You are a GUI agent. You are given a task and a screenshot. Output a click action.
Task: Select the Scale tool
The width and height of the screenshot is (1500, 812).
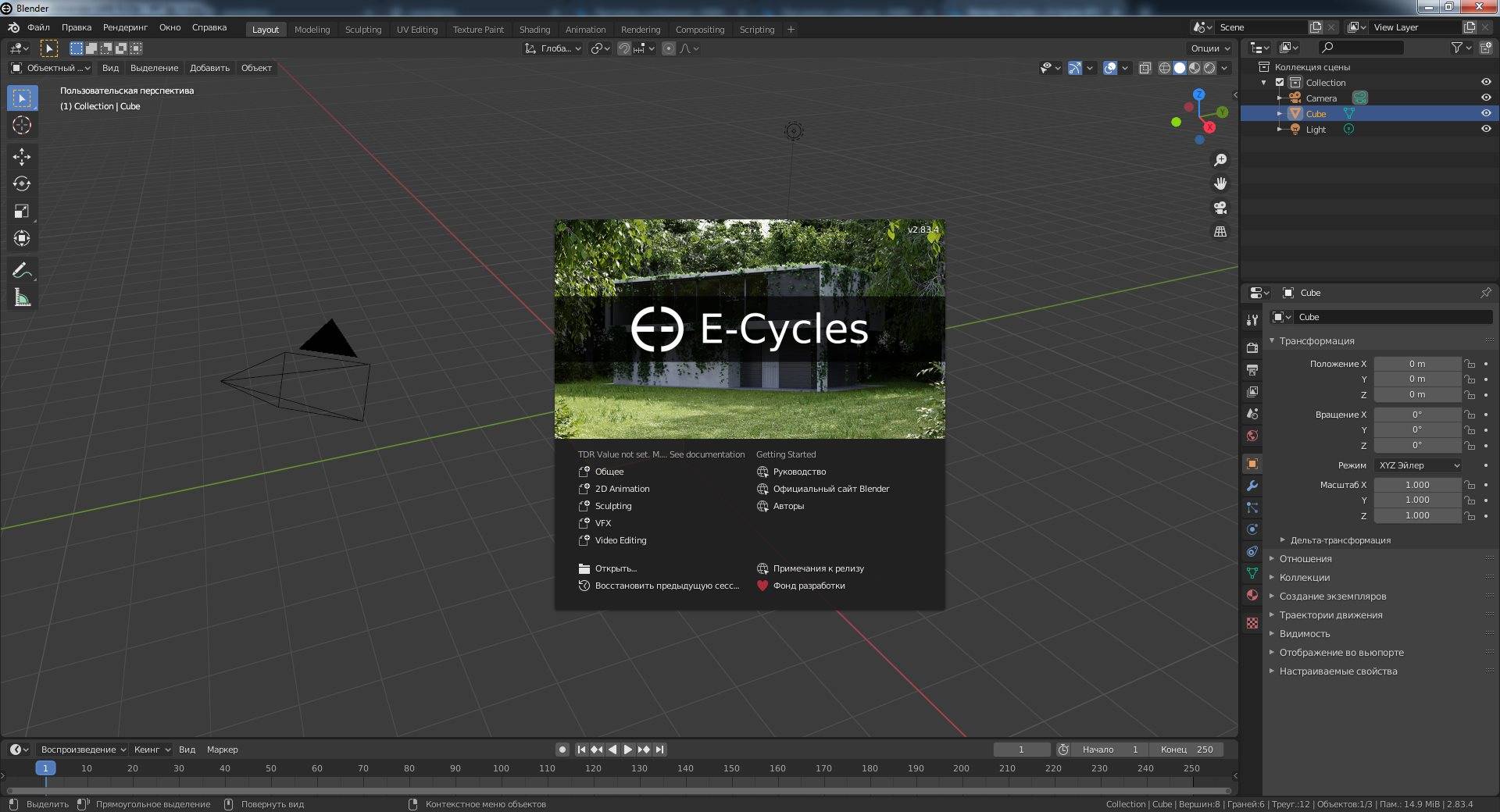coord(22,212)
